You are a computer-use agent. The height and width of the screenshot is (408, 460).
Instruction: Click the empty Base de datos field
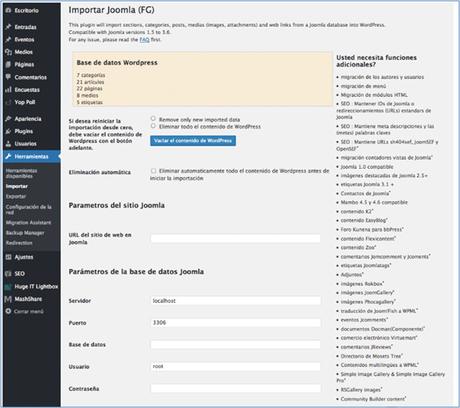pos(236,345)
